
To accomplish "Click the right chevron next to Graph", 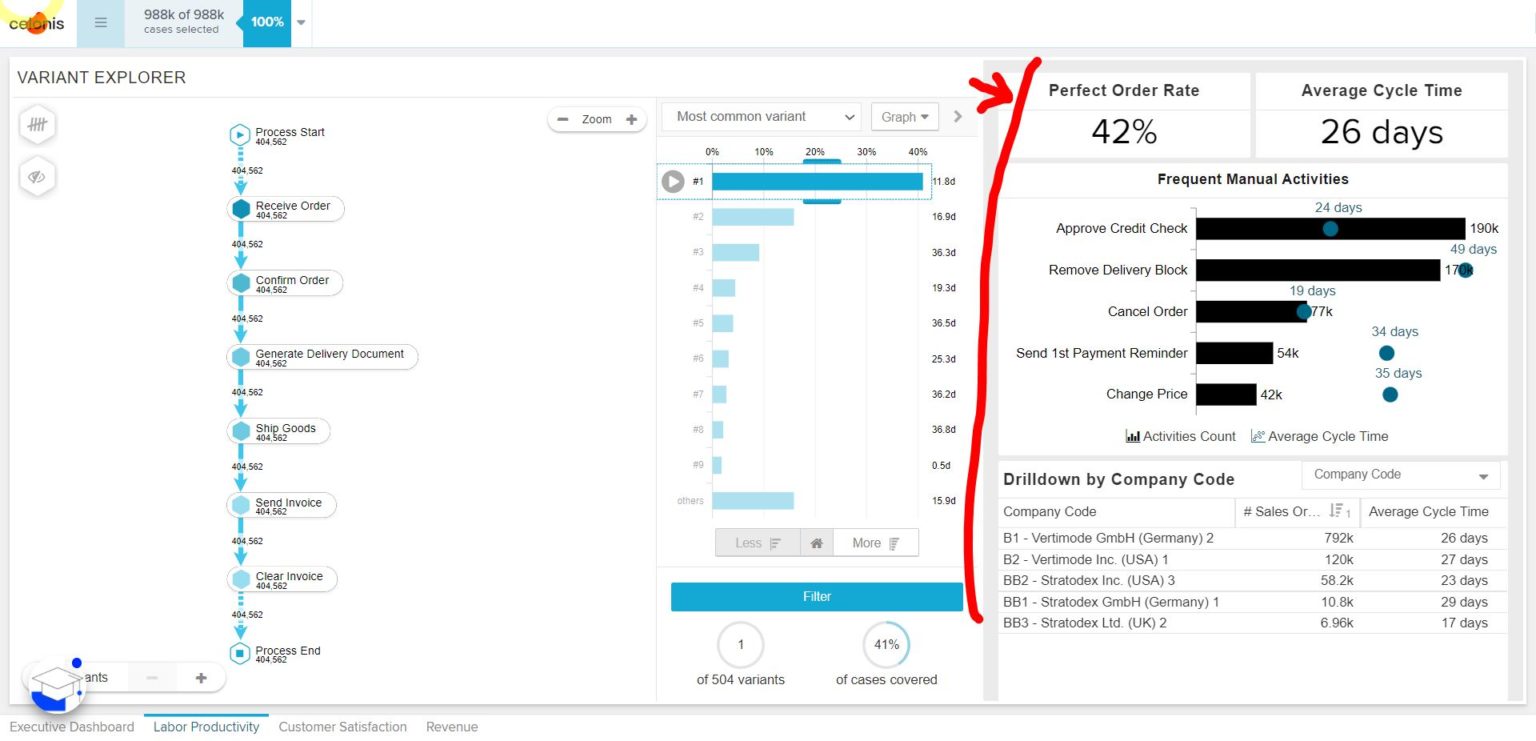I will click(x=957, y=117).
